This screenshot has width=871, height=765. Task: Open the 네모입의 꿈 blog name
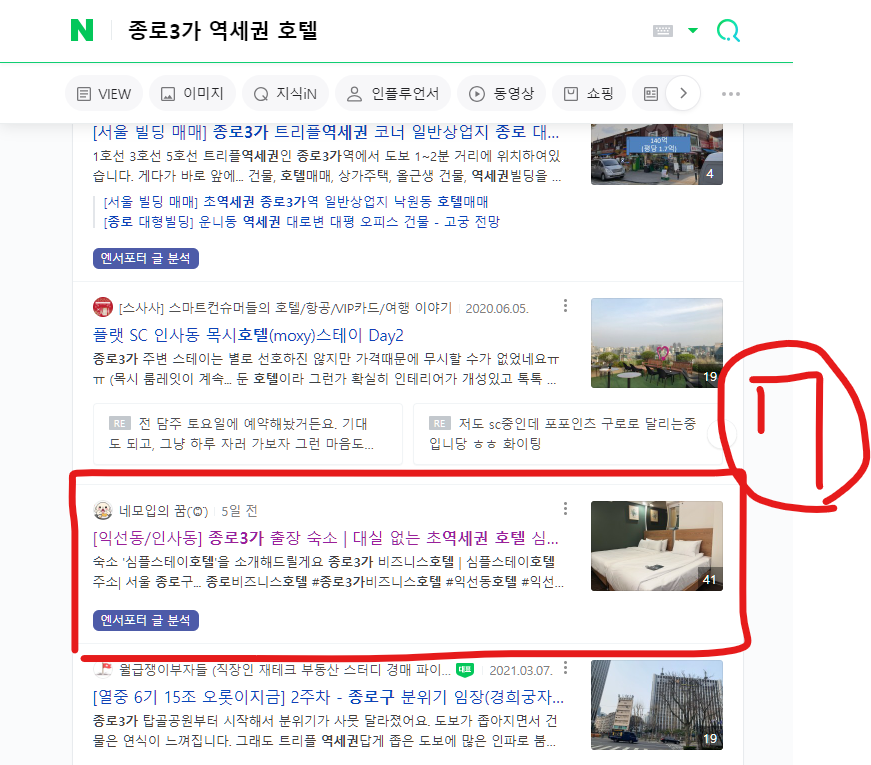point(163,511)
